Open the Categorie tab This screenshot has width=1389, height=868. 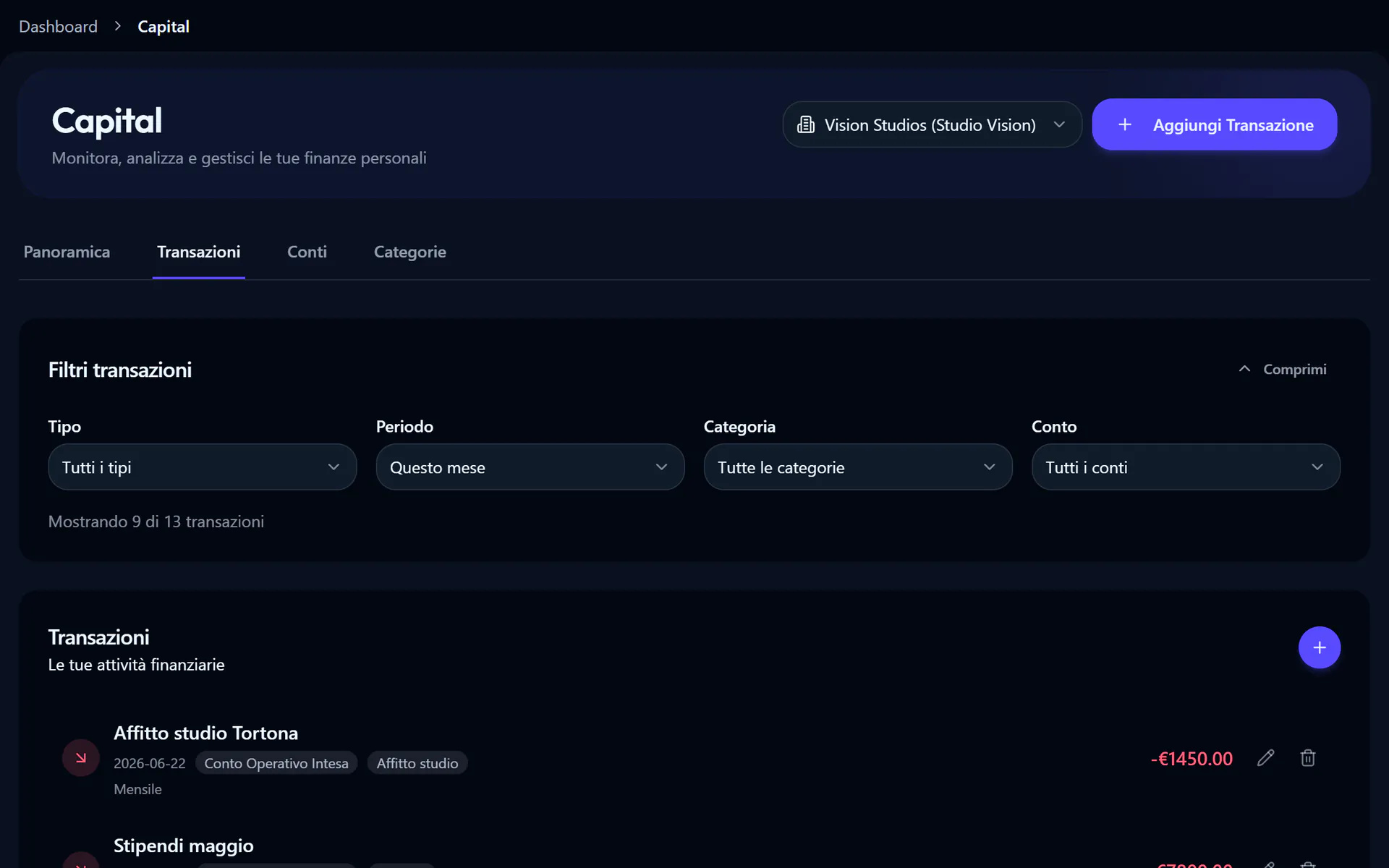(x=409, y=252)
